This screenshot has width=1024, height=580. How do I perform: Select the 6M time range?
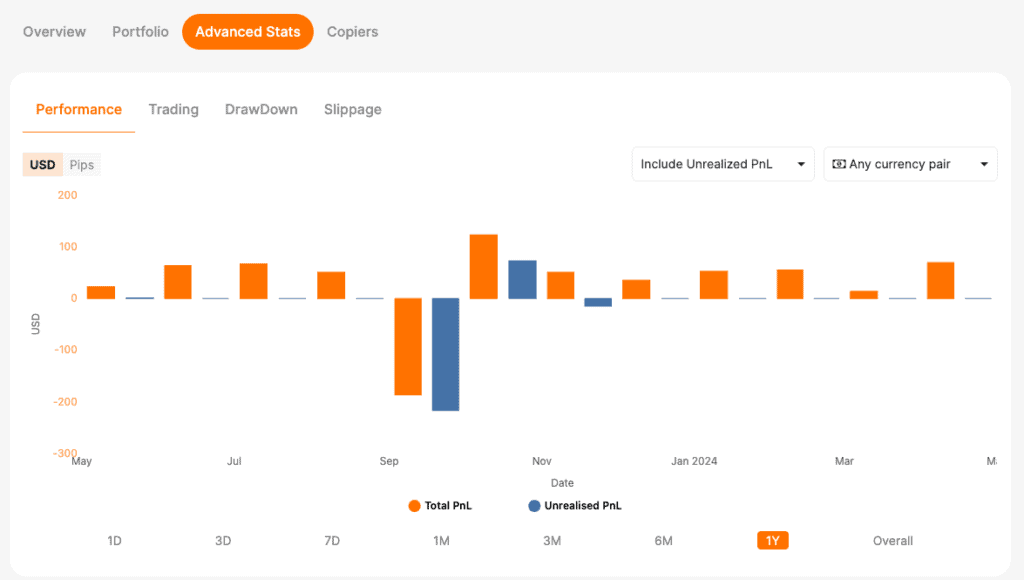point(664,541)
